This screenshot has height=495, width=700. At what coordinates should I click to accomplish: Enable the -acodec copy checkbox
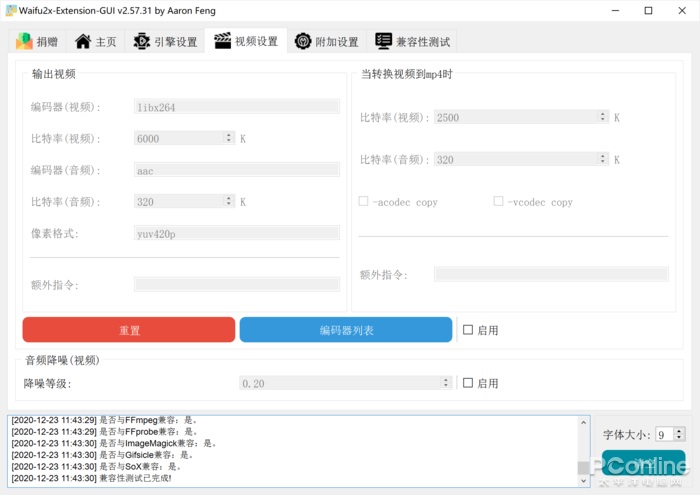364,202
